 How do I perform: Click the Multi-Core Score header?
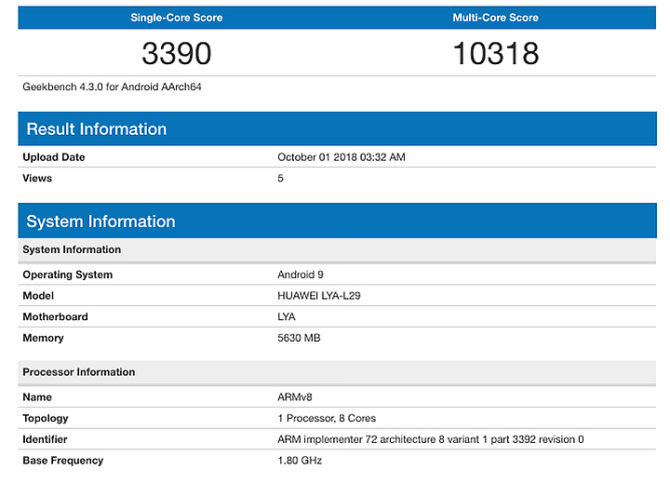(x=496, y=18)
